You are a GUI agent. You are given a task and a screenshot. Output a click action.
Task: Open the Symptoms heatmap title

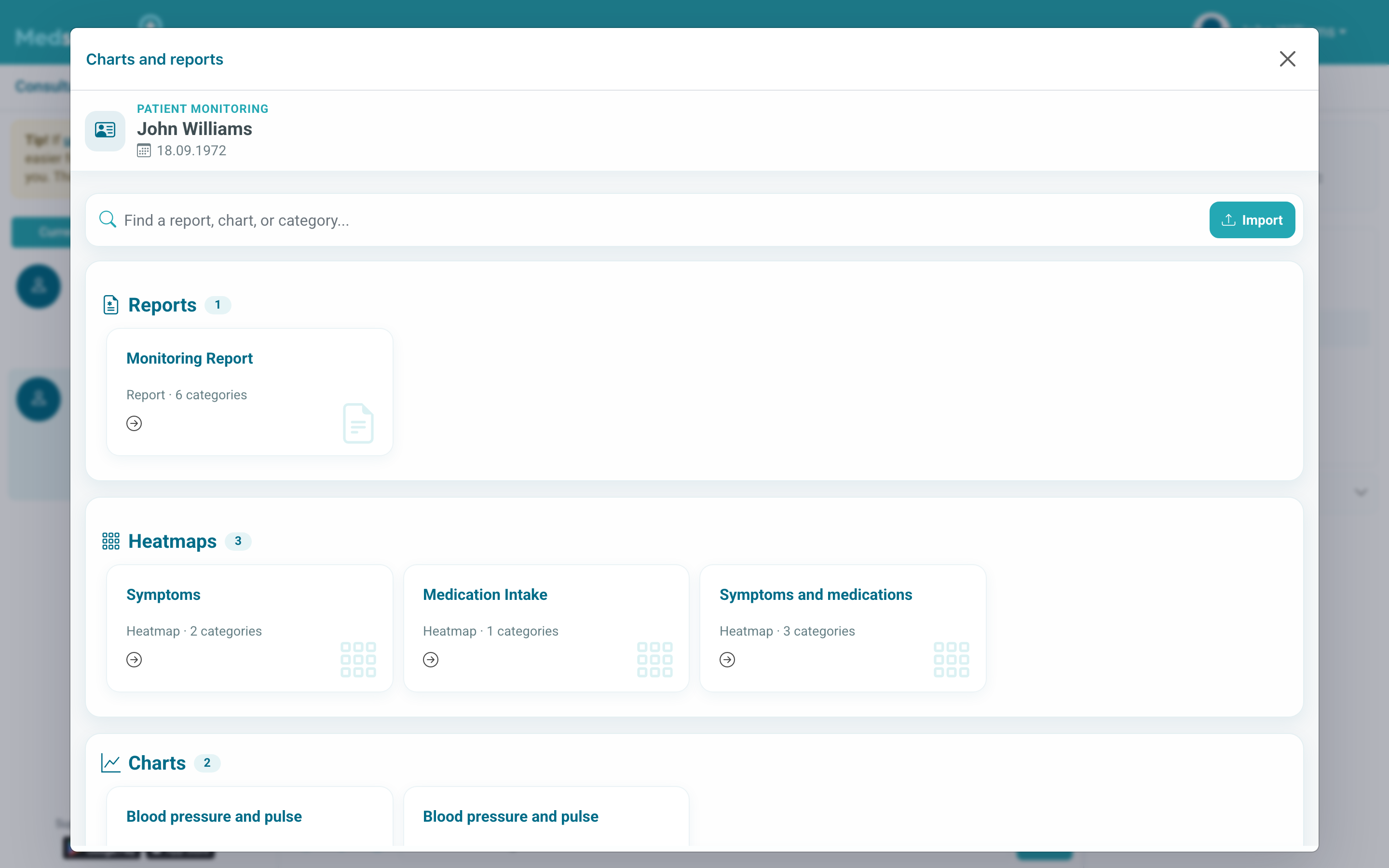[163, 595]
